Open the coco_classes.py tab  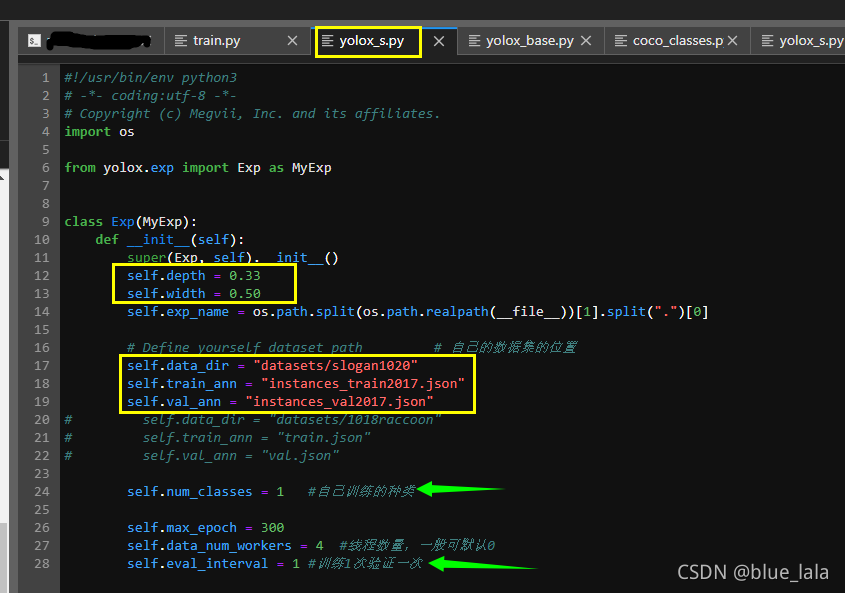click(677, 41)
